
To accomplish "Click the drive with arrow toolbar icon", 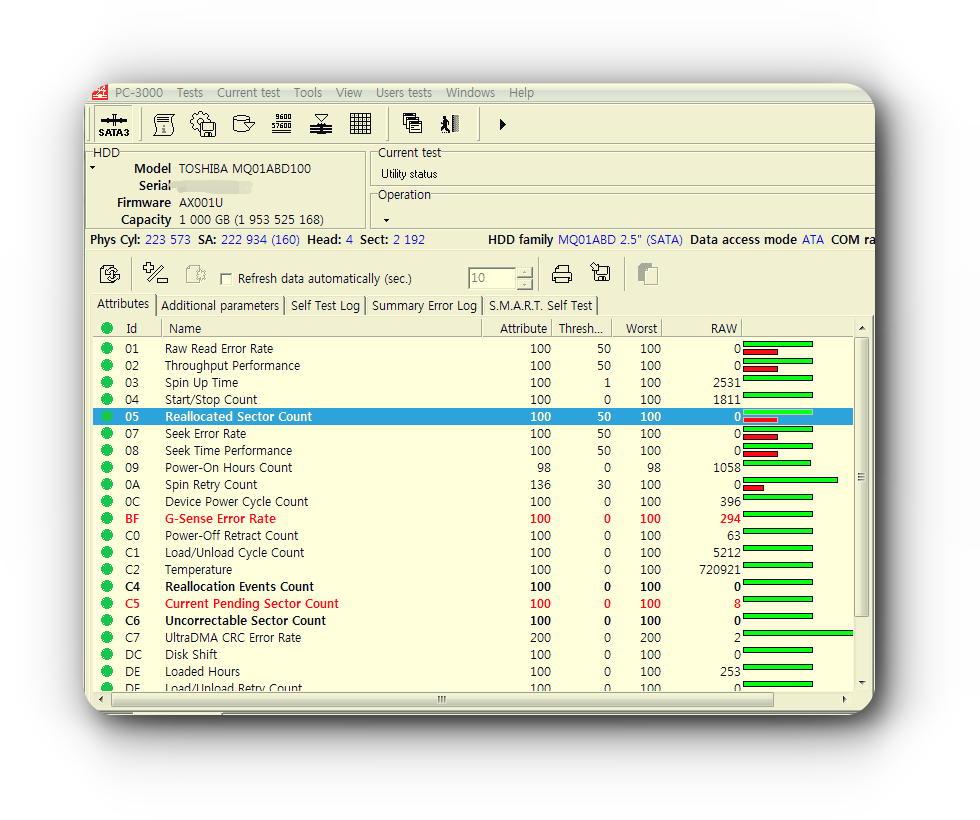I will pyautogui.click(x=243, y=124).
